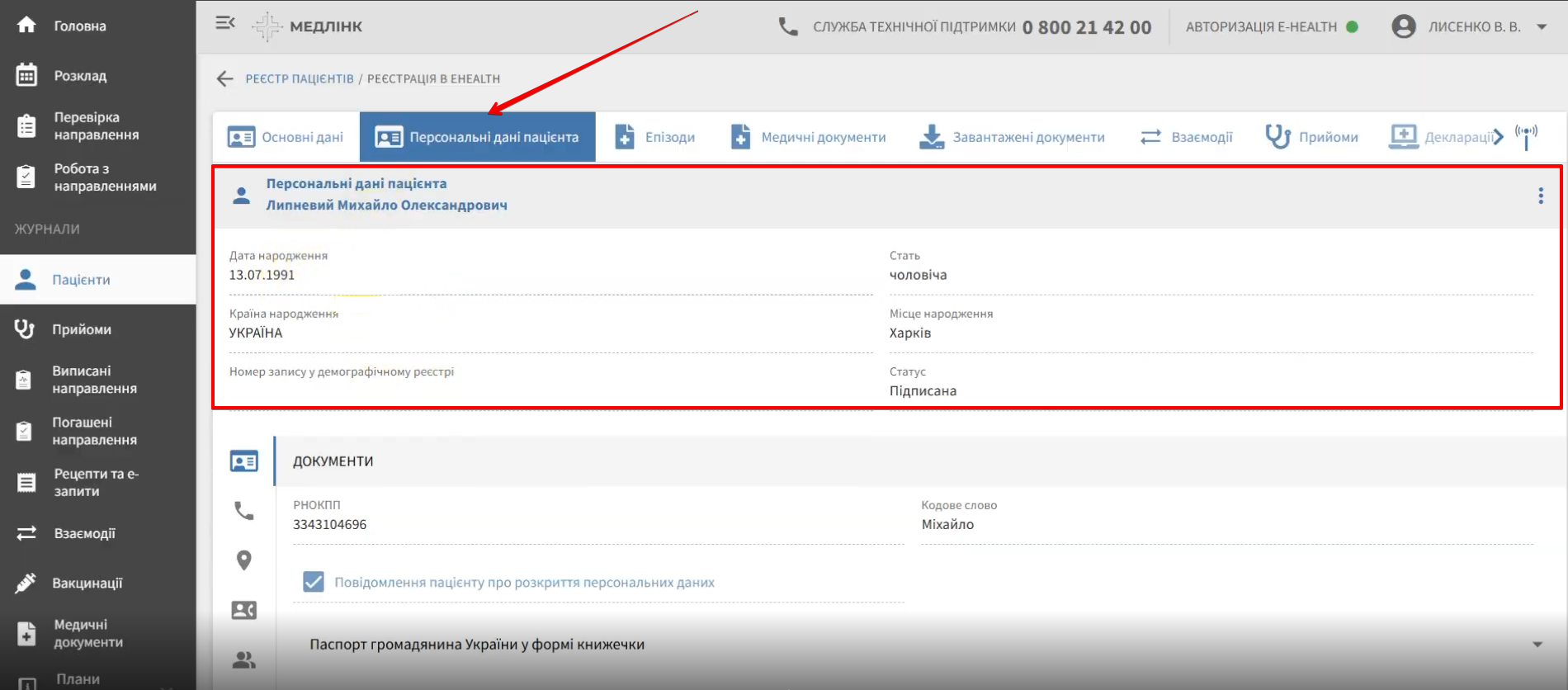Click the support number 0 800 21 42 00
1568x690 pixels.
(x=1087, y=27)
